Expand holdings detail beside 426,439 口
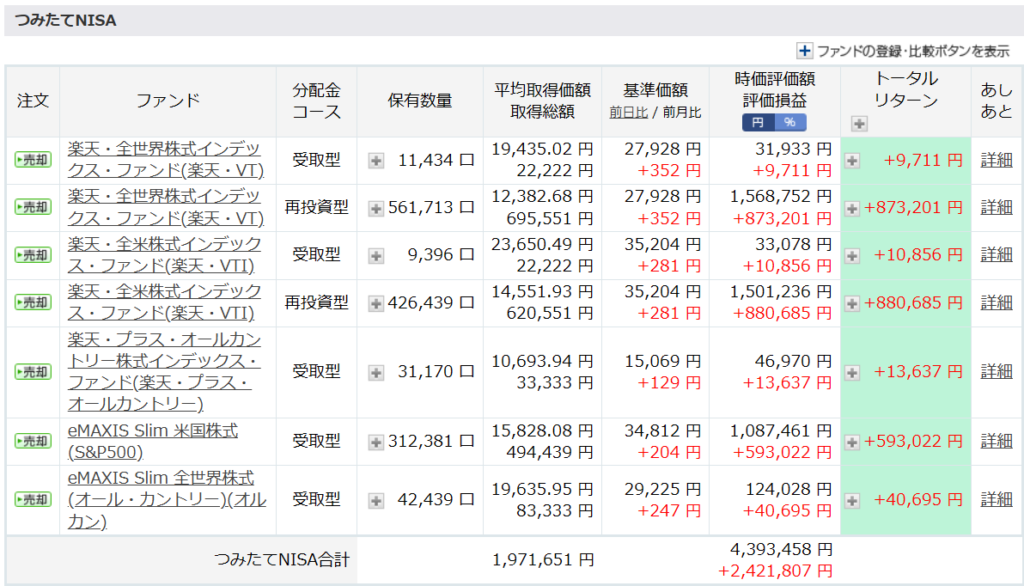The image size is (1024, 586). click(376, 303)
